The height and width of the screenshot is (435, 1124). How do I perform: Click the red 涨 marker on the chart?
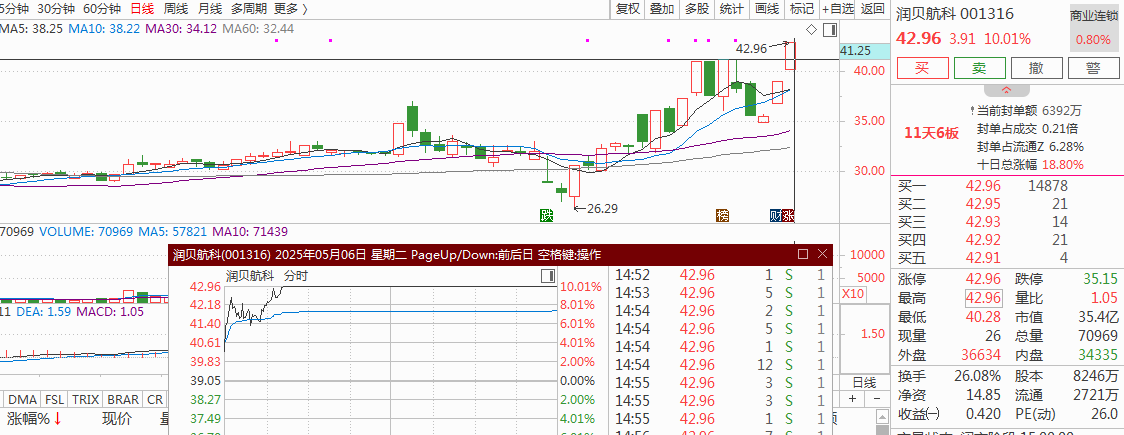pyautogui.click(x=788, y=215)
